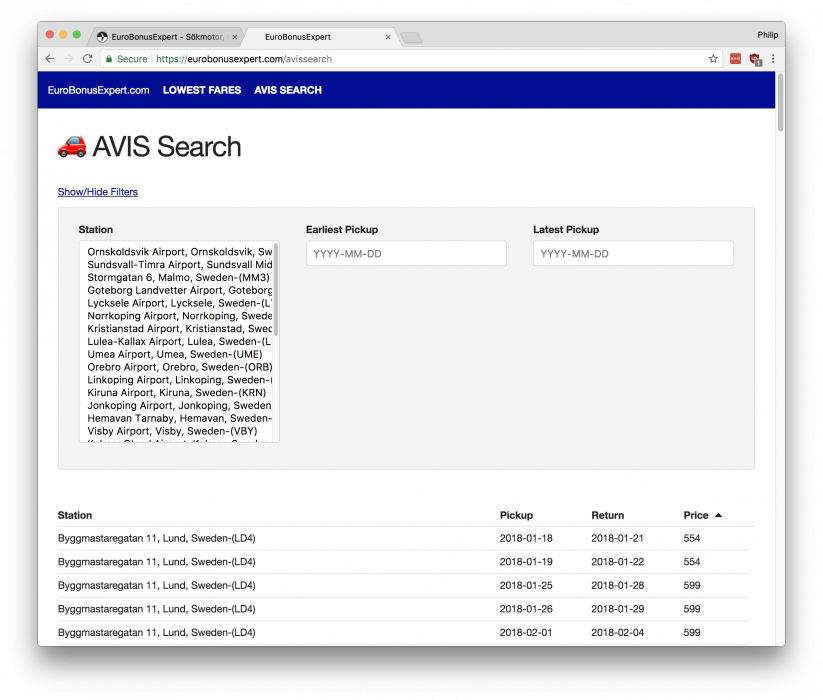Open the Chrome three-dot menu
Viewport: 823px width, 700px height.
[773, 59]
